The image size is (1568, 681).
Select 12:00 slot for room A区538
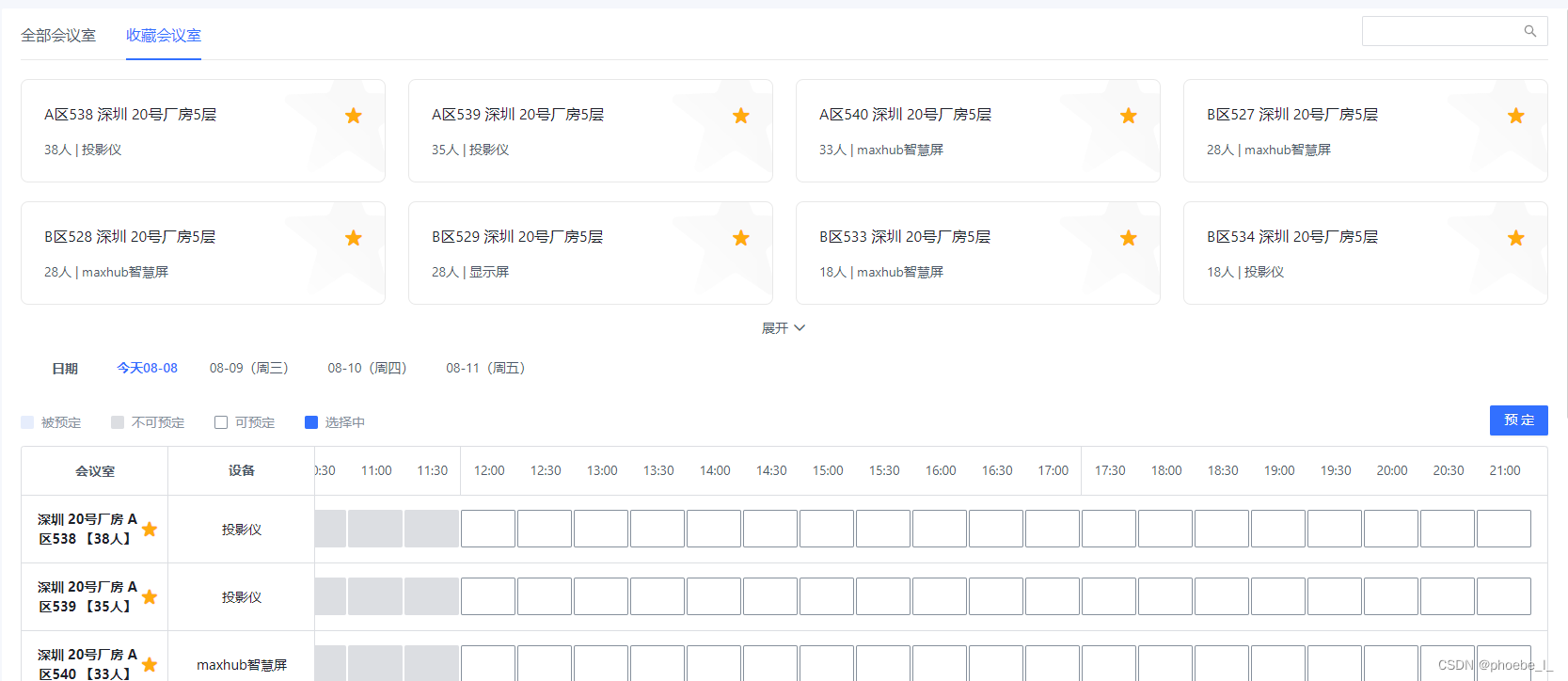click(x=488, y=529)
